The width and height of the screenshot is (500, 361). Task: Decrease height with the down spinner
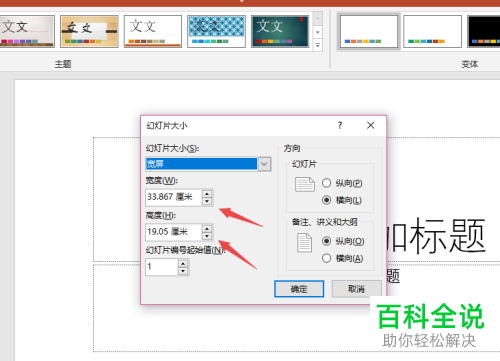(x=207, y=236)
